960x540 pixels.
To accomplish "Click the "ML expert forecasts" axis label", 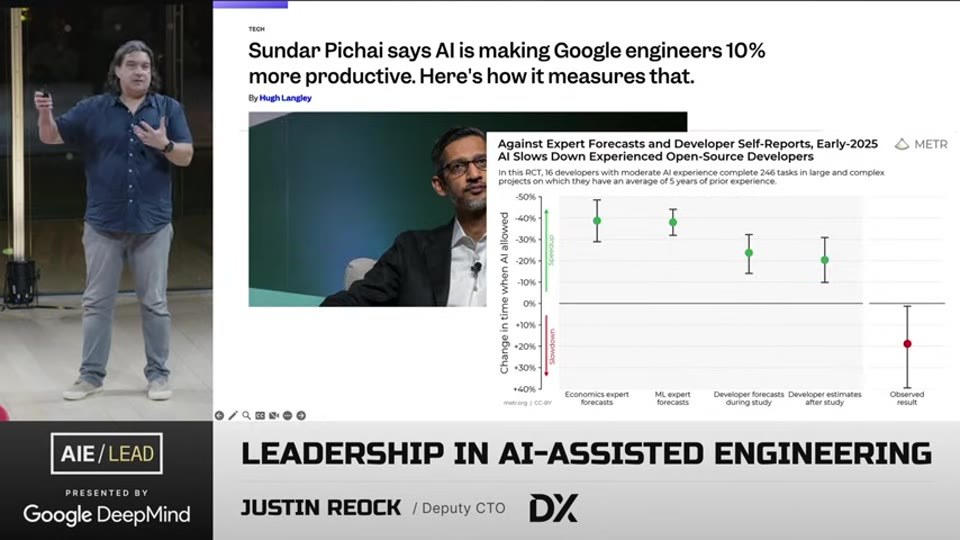I will 673,399.
